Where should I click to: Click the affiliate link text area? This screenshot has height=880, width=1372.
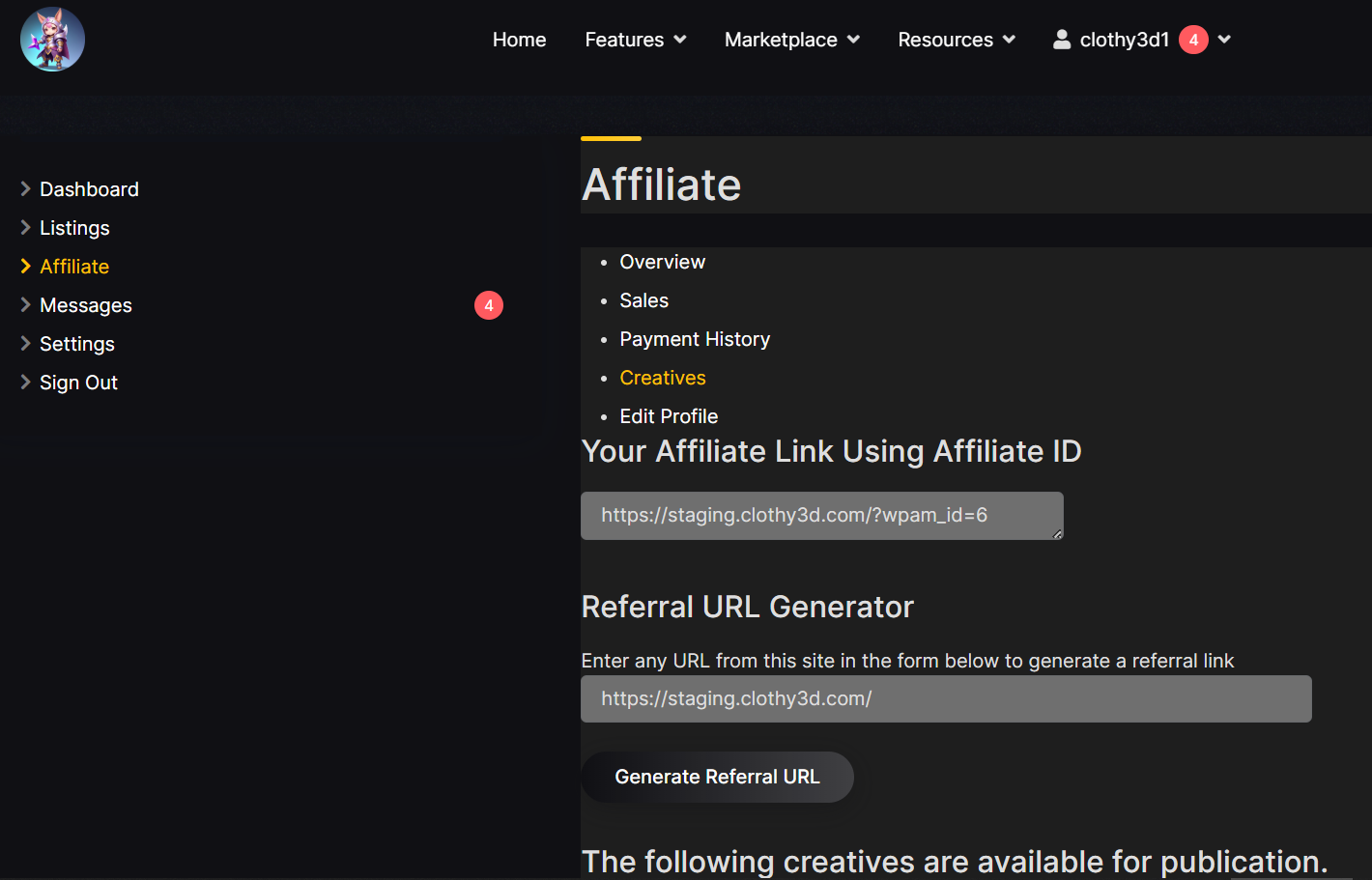[821, 515]
